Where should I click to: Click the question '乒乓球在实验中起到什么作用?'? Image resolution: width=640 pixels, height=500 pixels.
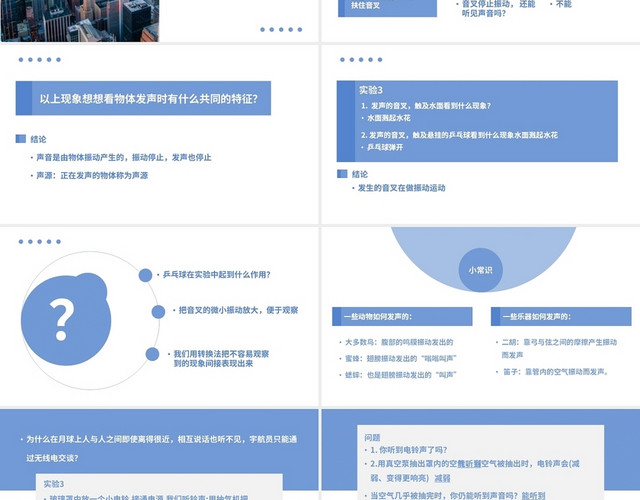pyautogui.click(x=217, y=275)
